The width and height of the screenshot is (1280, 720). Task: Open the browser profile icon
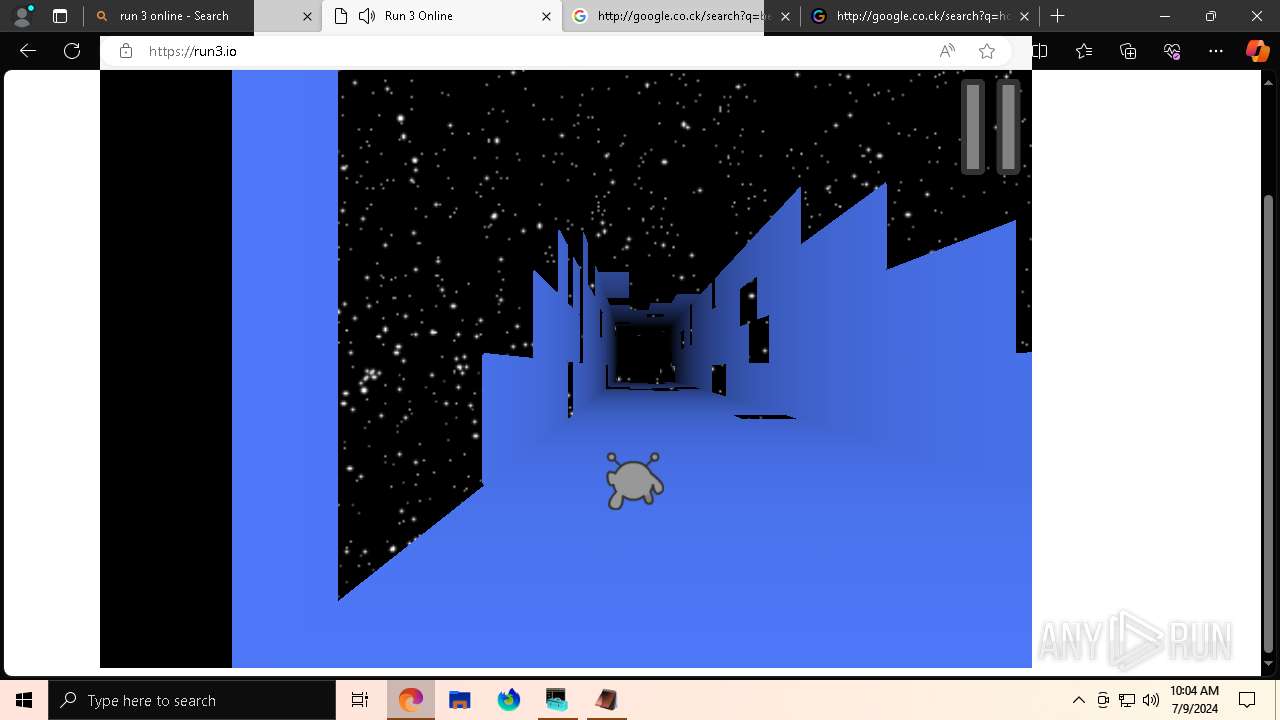pyautogui.click(x=22, y=16)
